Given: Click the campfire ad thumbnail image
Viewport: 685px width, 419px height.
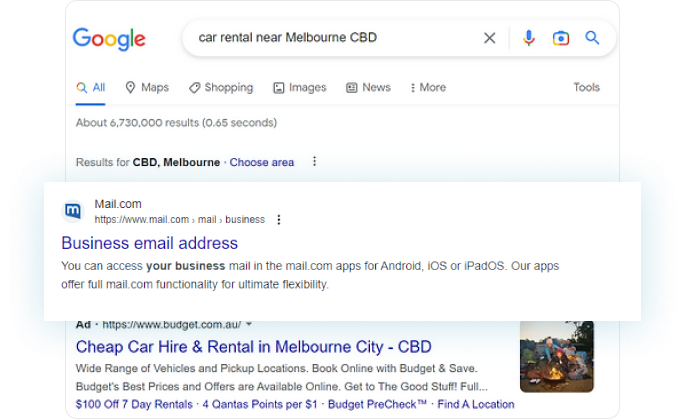Looking at the screenshot, I should (x=557, y=357).
